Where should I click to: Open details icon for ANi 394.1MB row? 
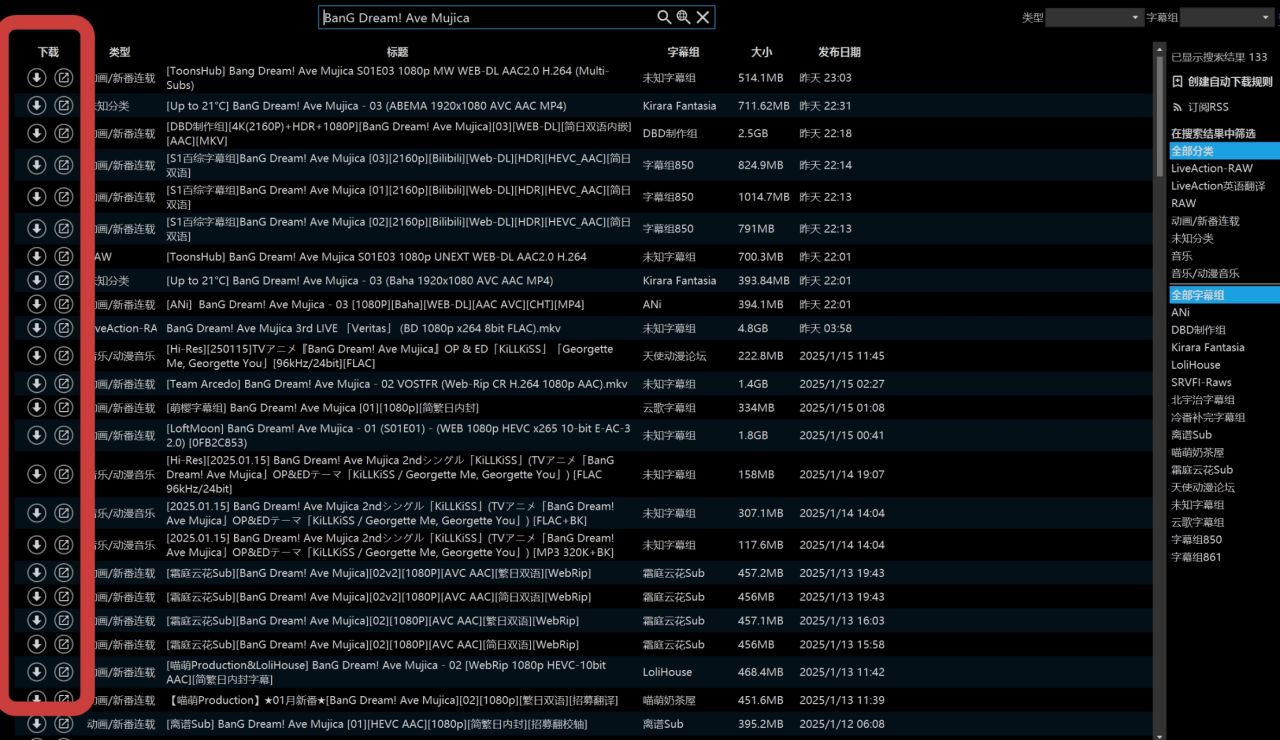(64, 304)
